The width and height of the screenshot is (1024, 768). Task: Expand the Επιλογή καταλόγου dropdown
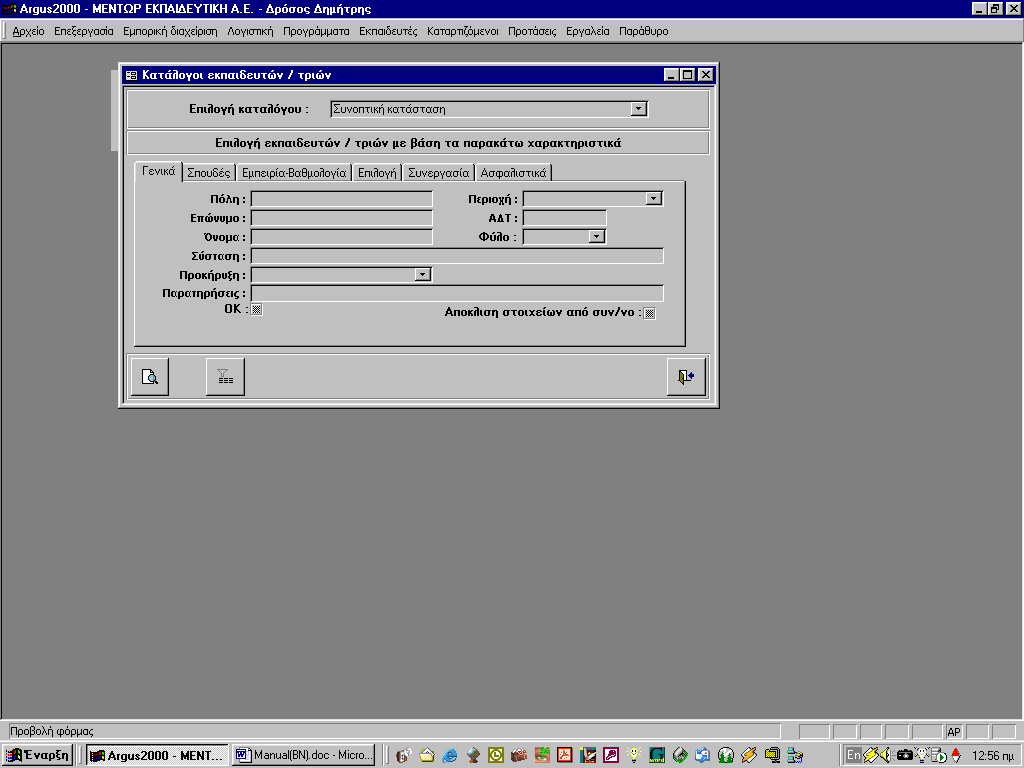(639, 109)
